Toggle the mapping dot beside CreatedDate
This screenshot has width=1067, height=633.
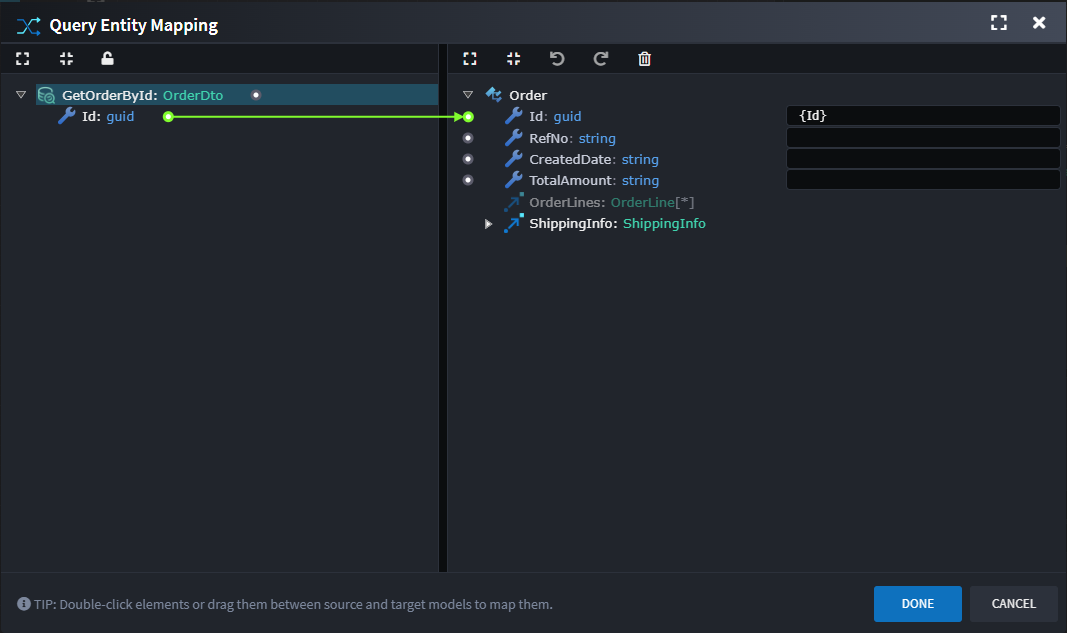pyautogui.click(x=468, y=158)
